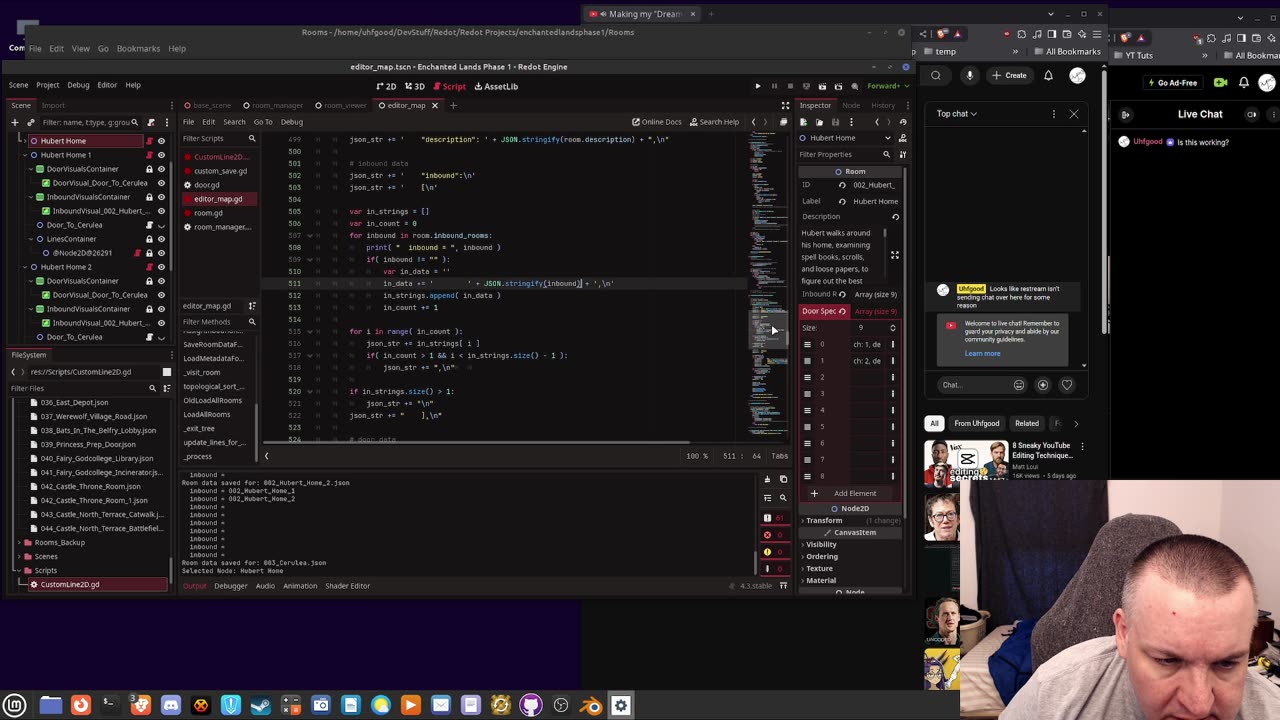The image size is (1280, 720).
Task: Open the Project menu
Action: (x=47, y=85)
